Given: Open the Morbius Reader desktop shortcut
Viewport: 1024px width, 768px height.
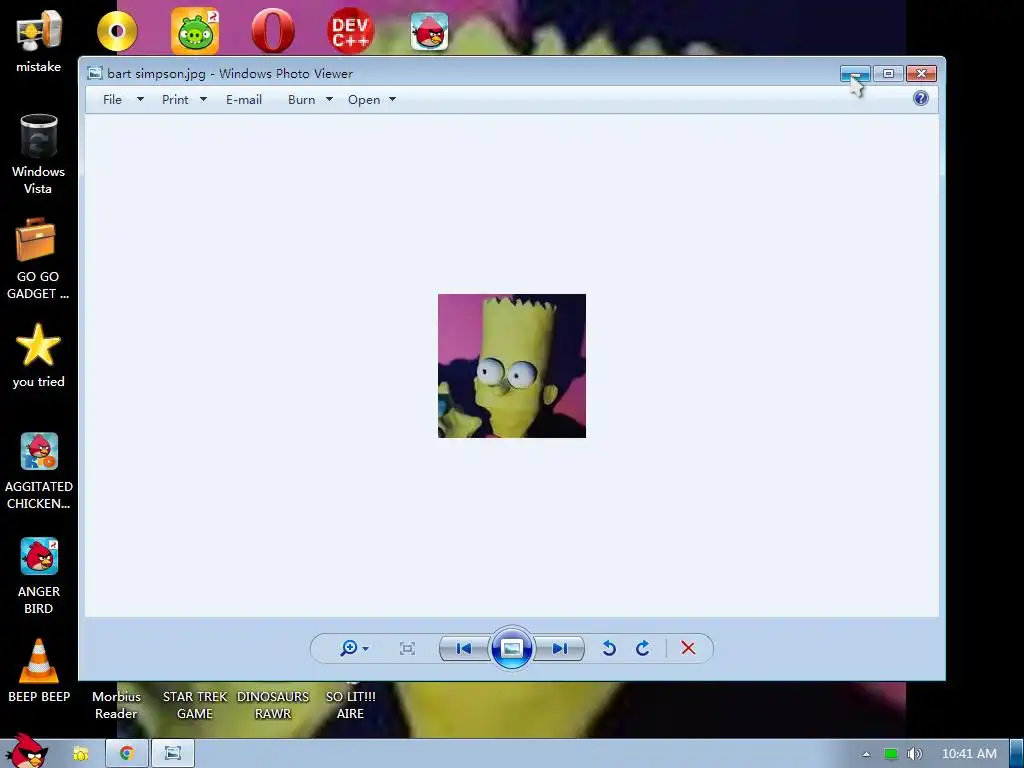Looking at the screenshot, I should (x=116, y=705).
